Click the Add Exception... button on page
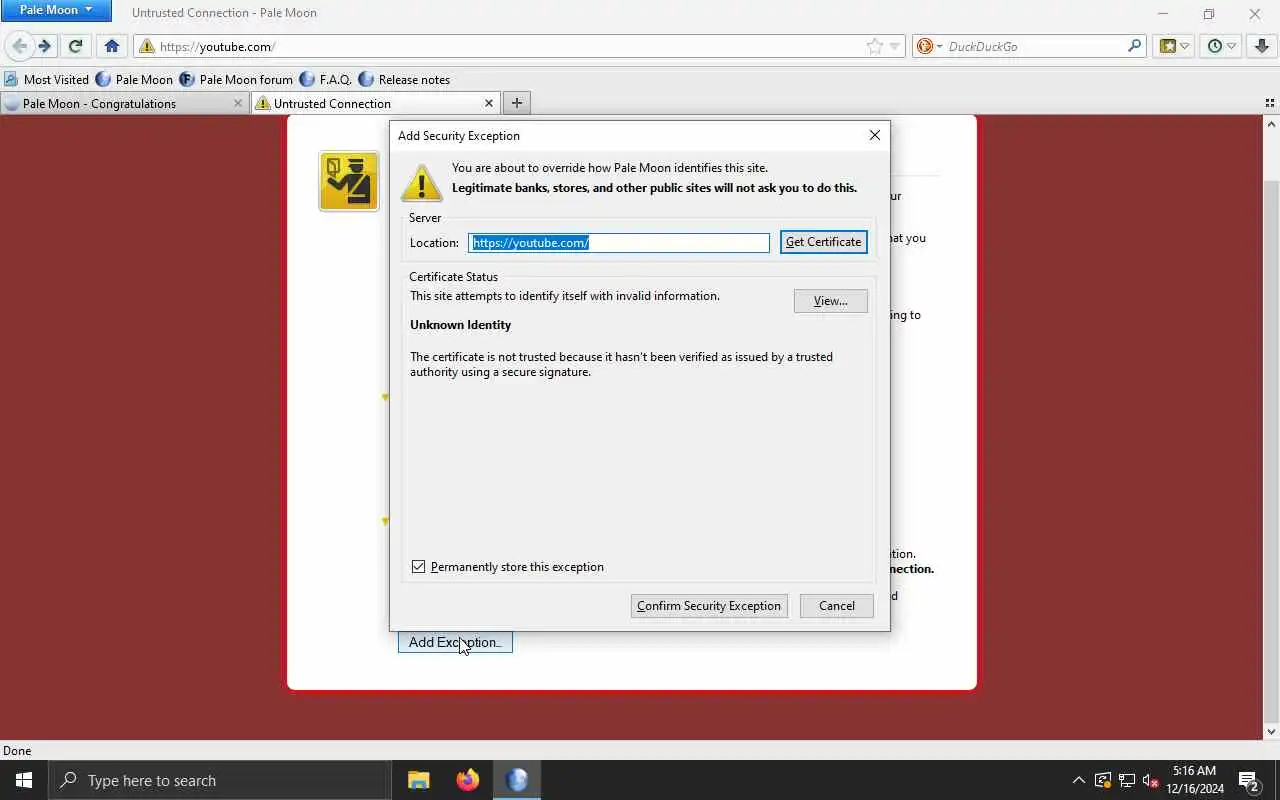The width and height of the screenshot is (1280, 800). (455, 642)
